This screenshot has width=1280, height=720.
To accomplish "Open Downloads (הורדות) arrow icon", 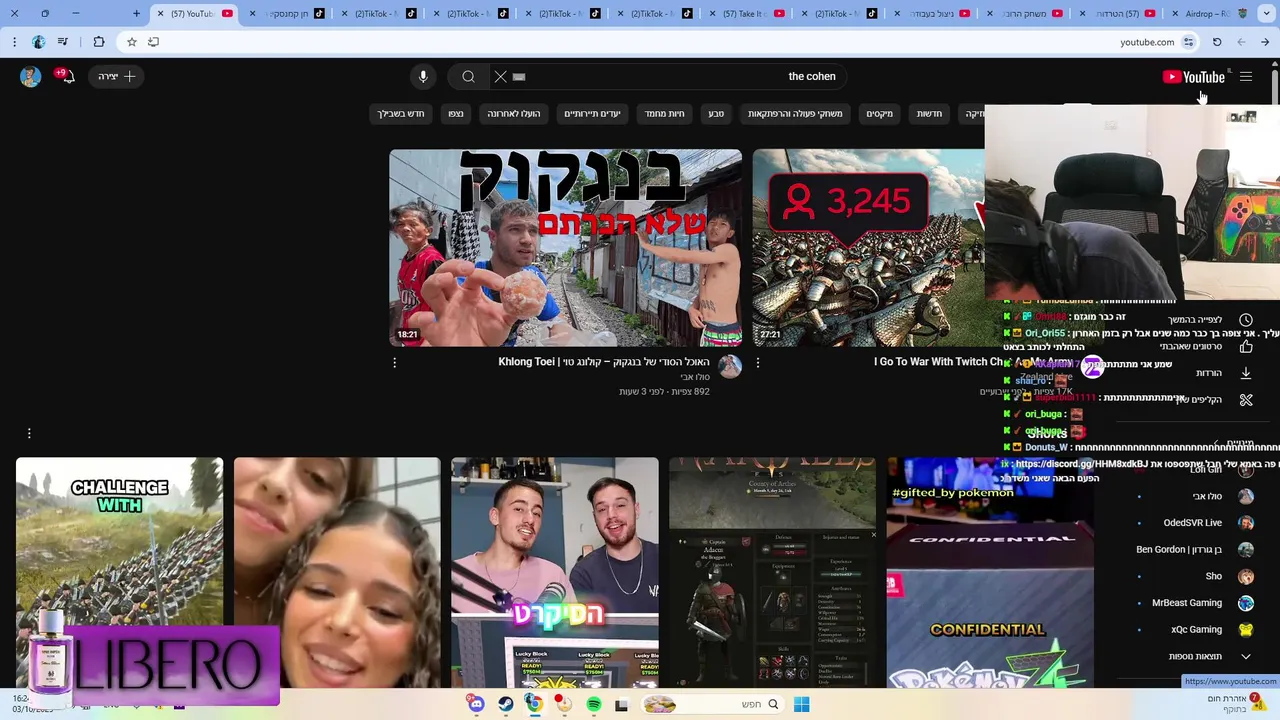I will point(1246,373).
